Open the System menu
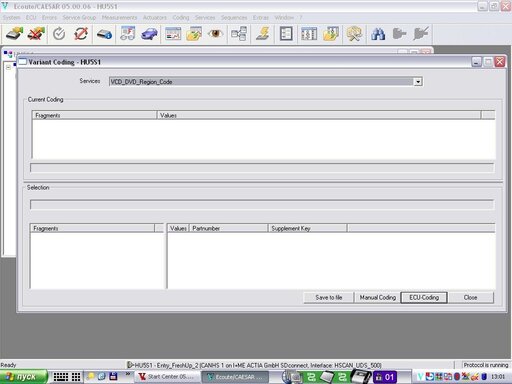This screenshot has width=512, height=384. tap(12, 18)
